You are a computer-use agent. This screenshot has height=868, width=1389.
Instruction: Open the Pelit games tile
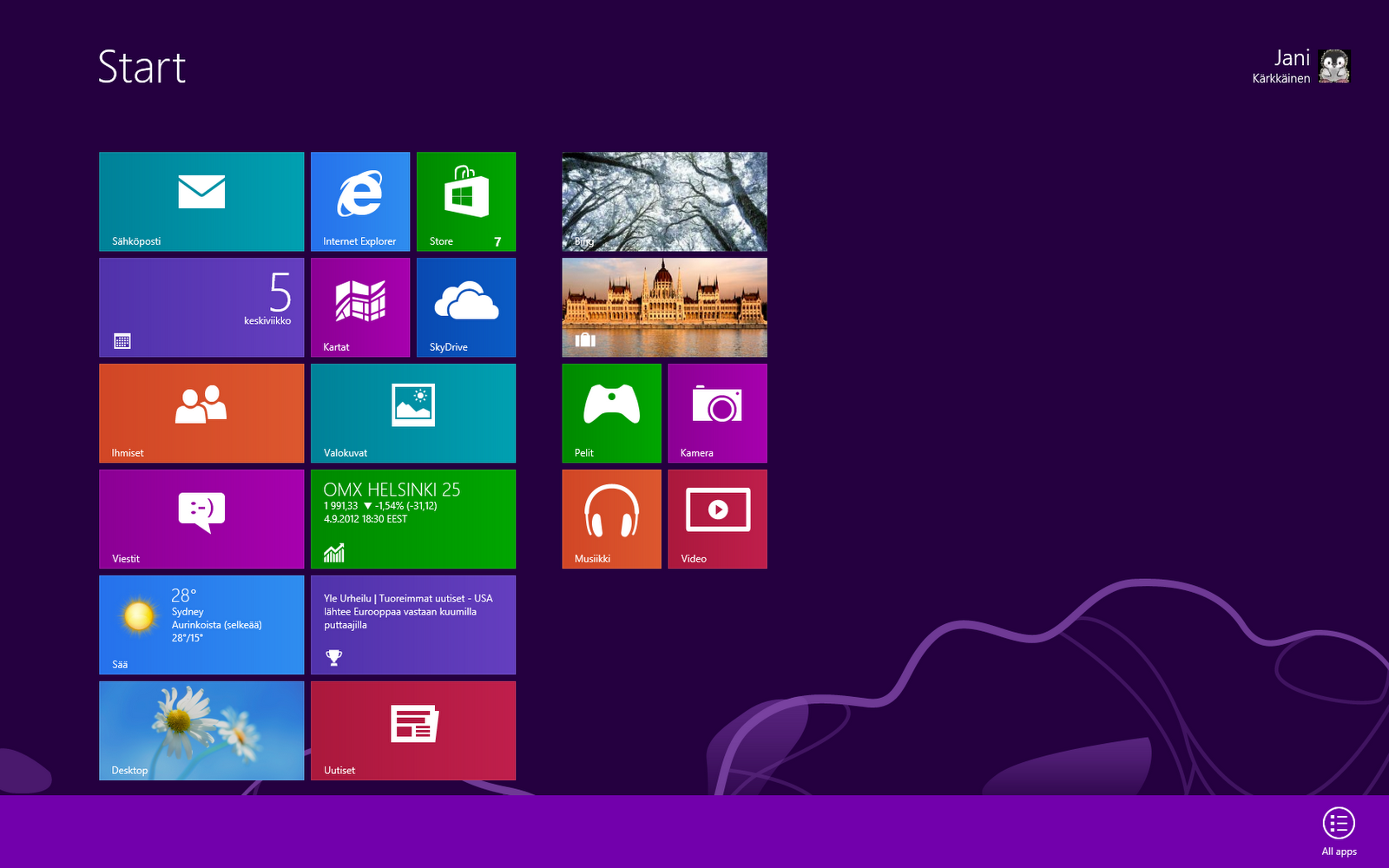(612, 413)
